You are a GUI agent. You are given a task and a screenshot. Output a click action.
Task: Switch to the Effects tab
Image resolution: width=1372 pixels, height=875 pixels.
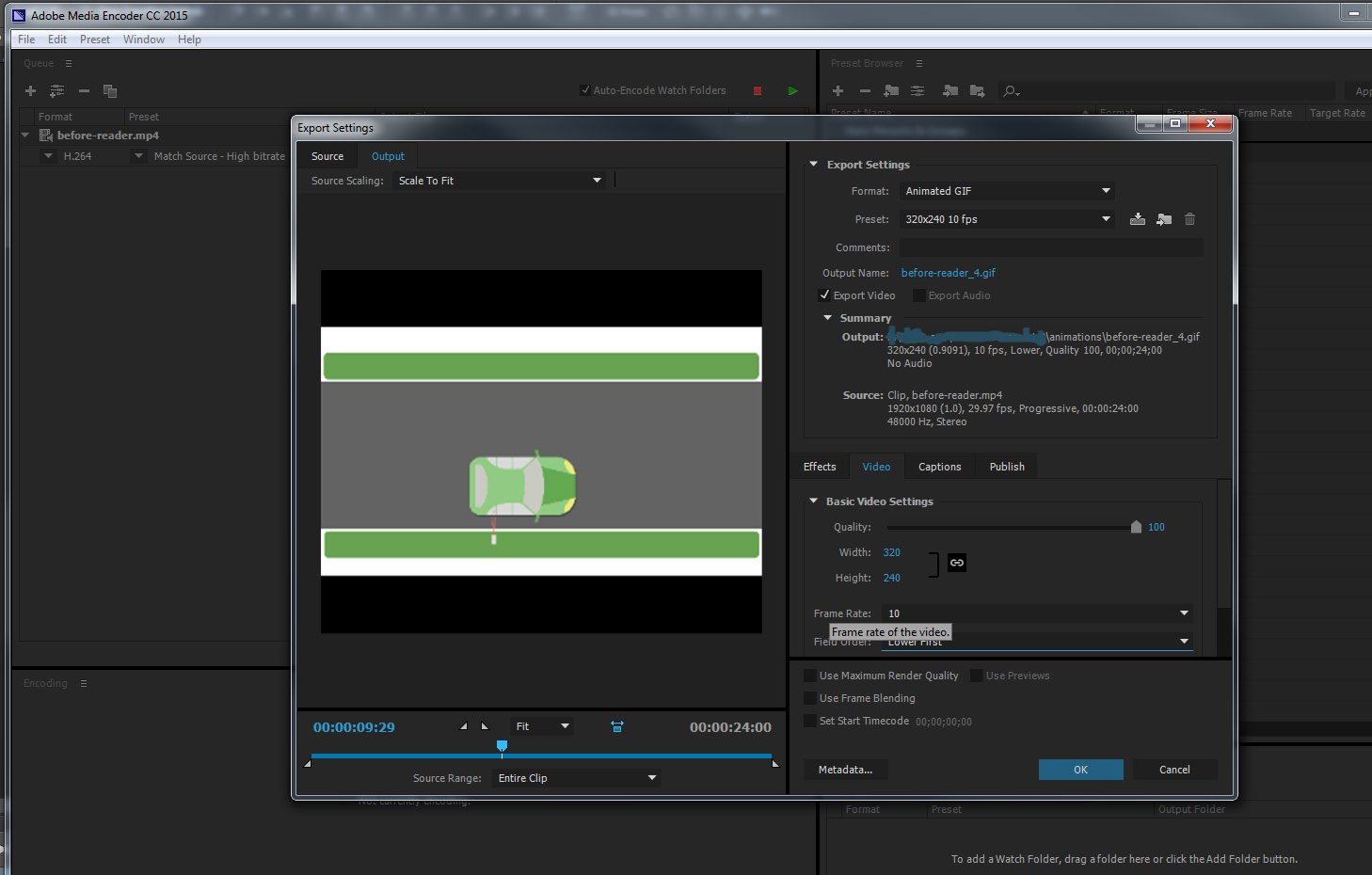coord(820,467)
